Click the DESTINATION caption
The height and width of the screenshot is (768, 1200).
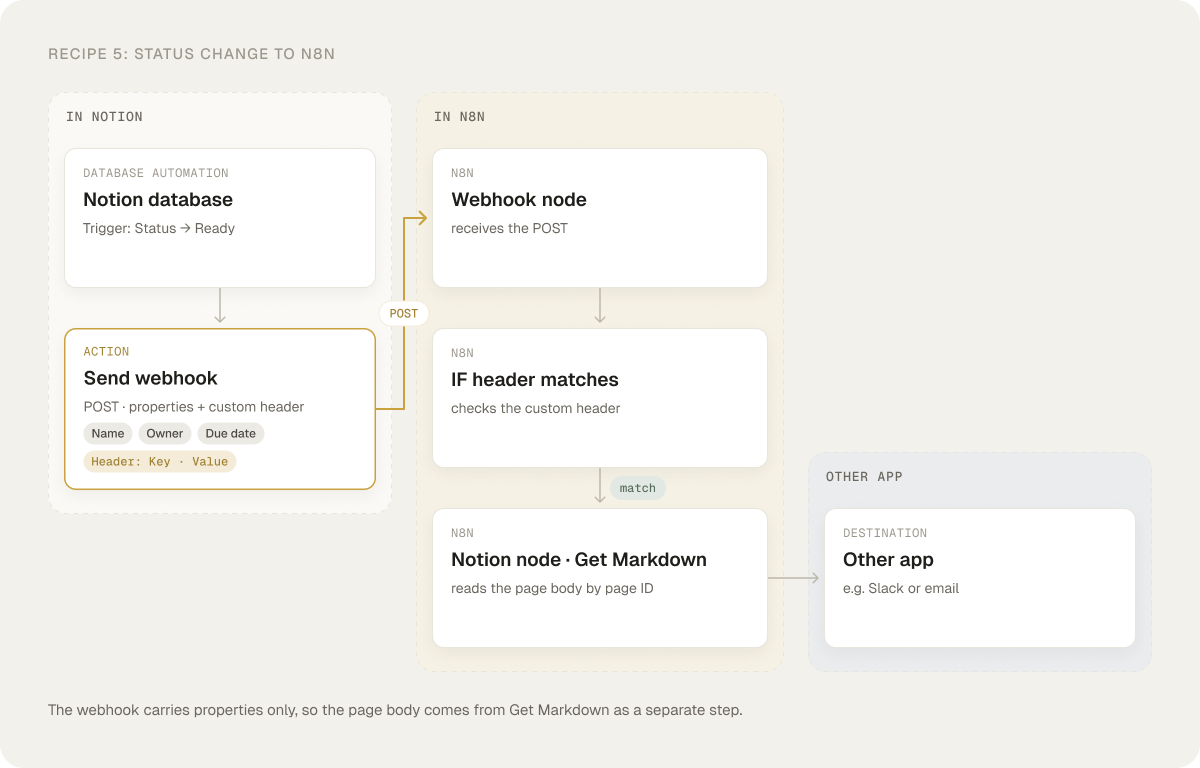point(885,533)
